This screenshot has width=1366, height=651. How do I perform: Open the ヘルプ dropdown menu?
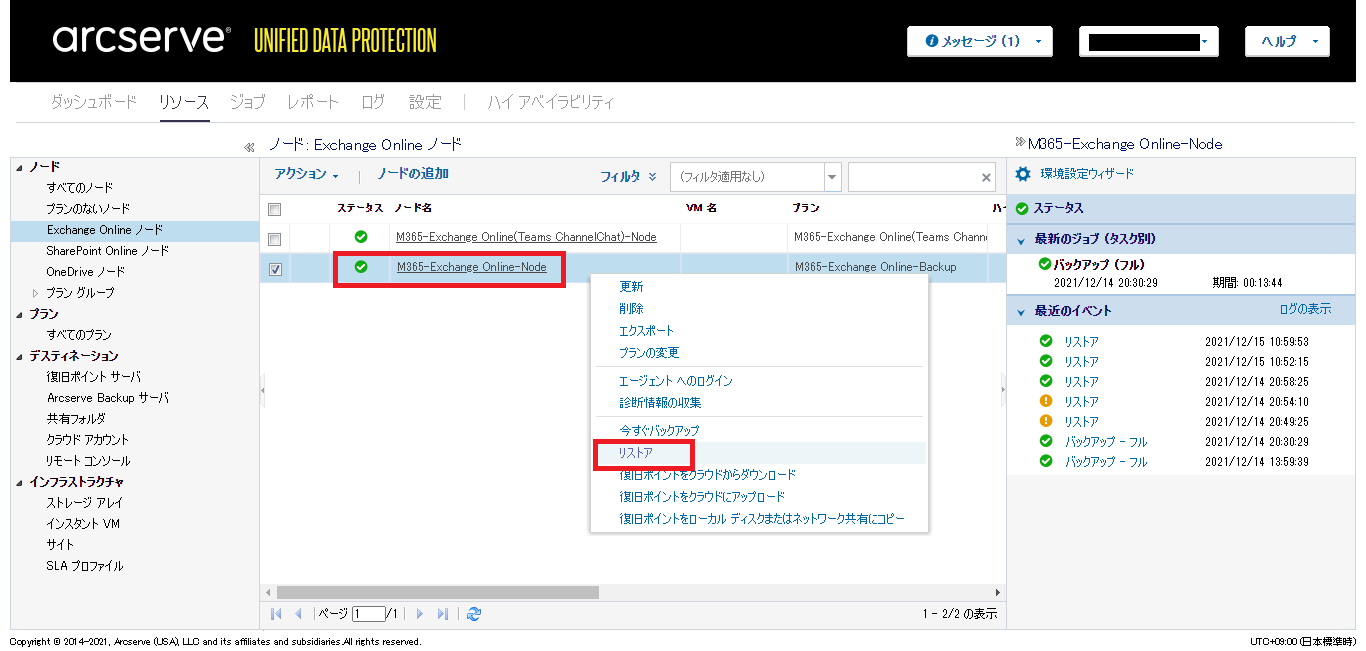click(1287, 41)
